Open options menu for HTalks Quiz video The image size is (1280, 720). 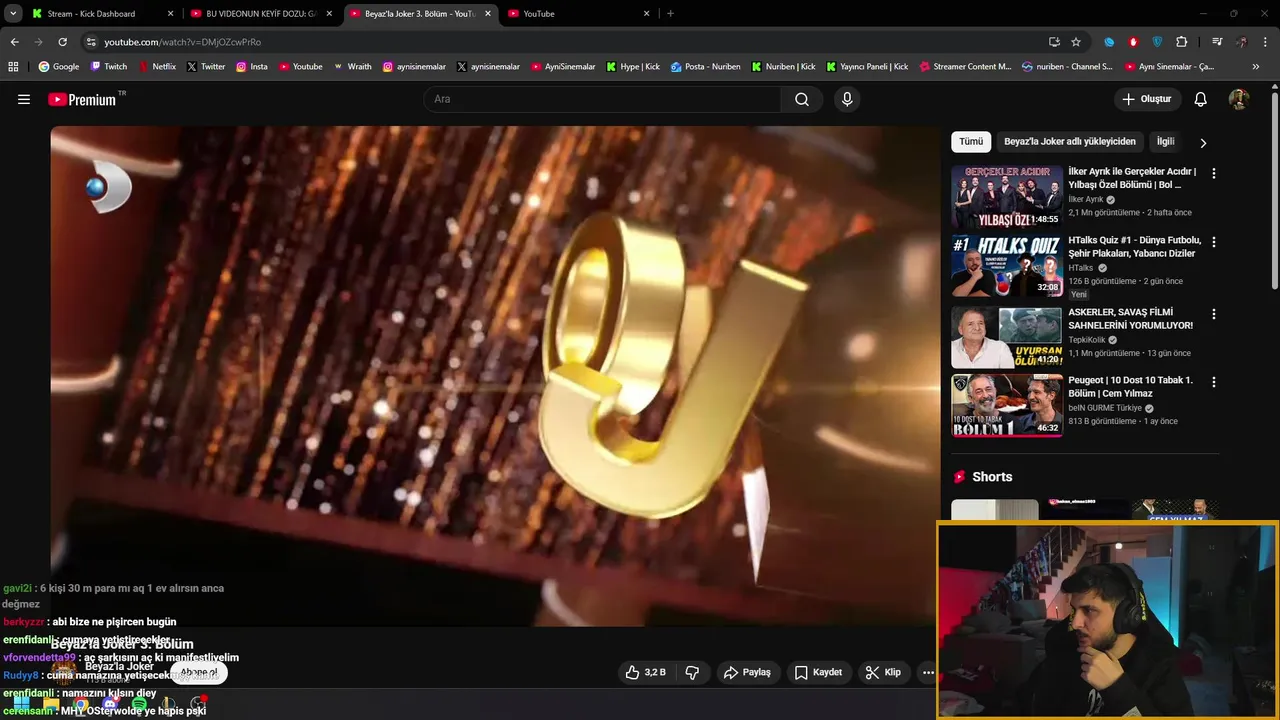(1214, 242)
